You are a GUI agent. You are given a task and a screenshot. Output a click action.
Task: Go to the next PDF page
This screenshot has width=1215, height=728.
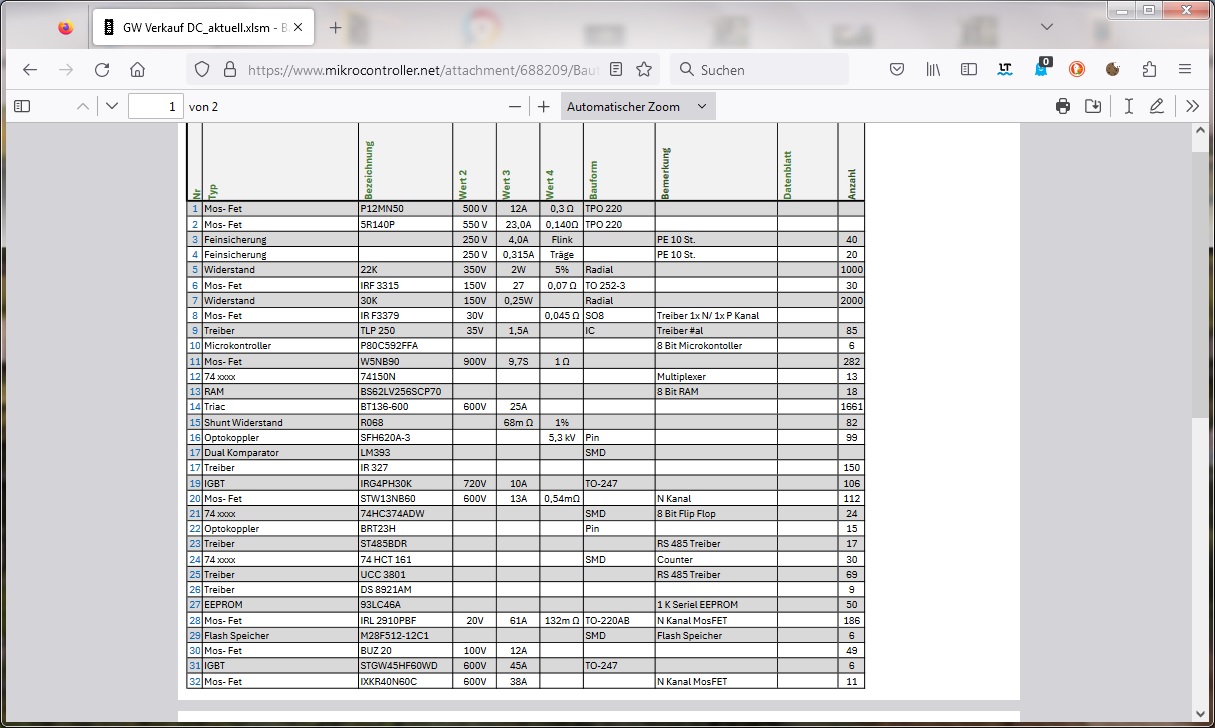coord(111,106)
